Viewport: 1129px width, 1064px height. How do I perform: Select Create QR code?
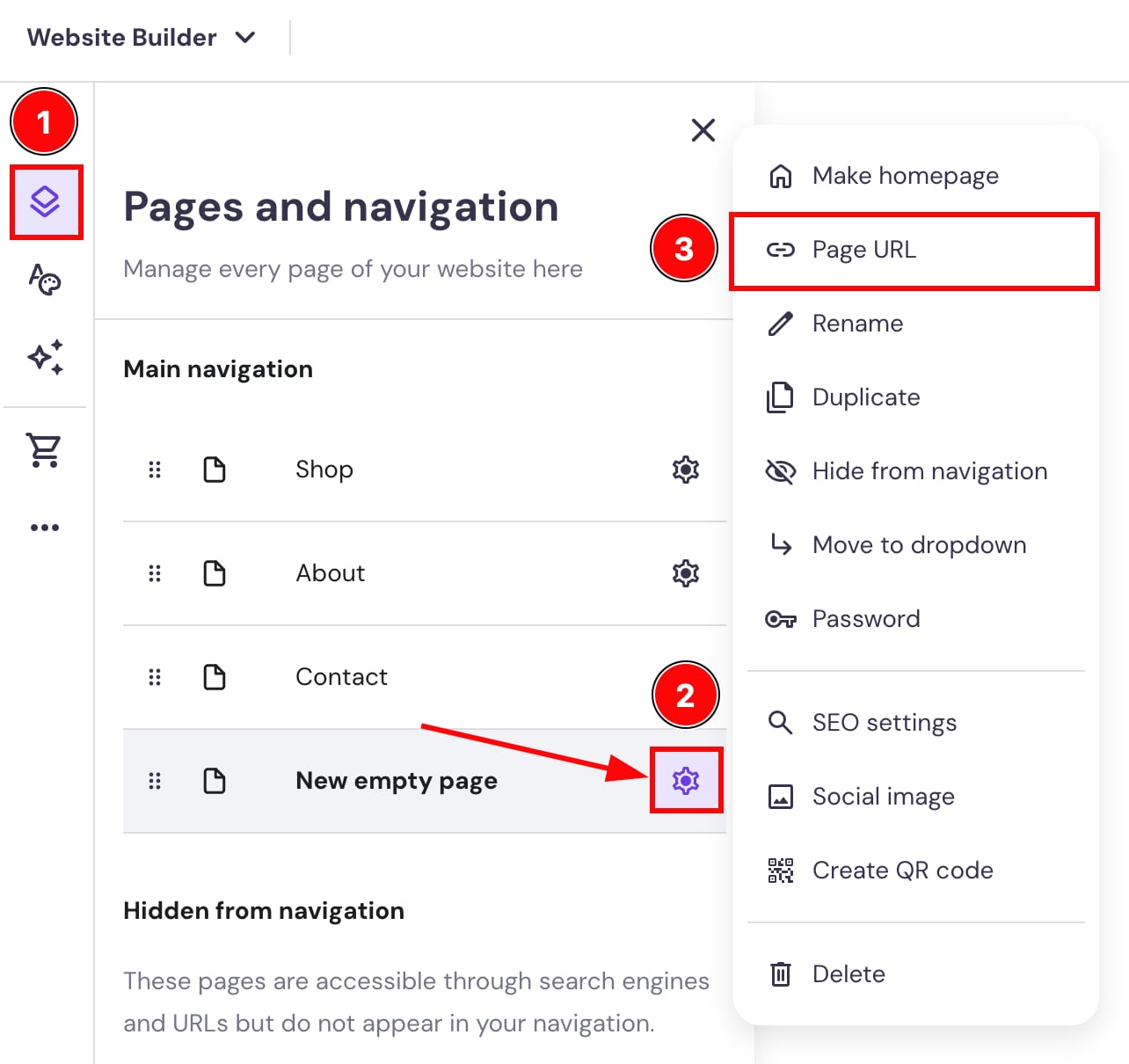click(902, 870)
